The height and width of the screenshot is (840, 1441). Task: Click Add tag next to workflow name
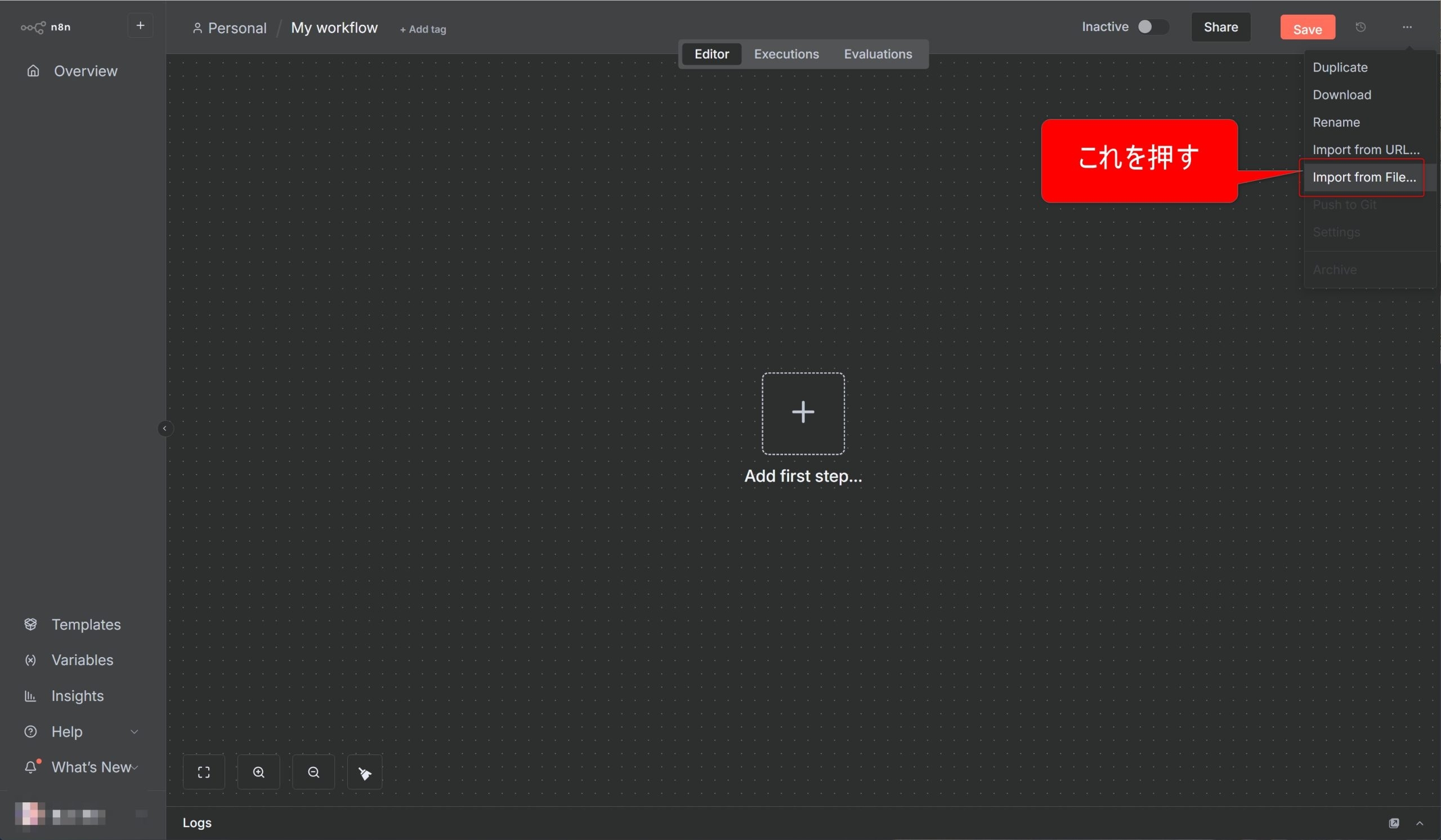tap(423, 29)
